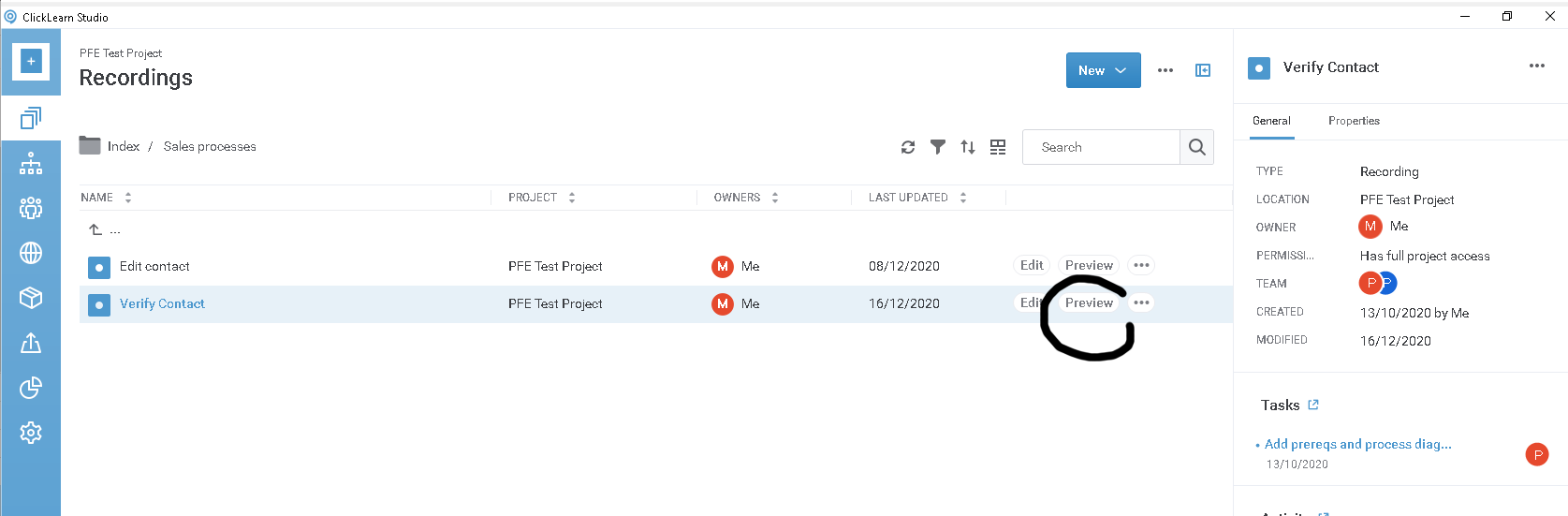Click the owner M avatar in details panel

click(1370, 226)
